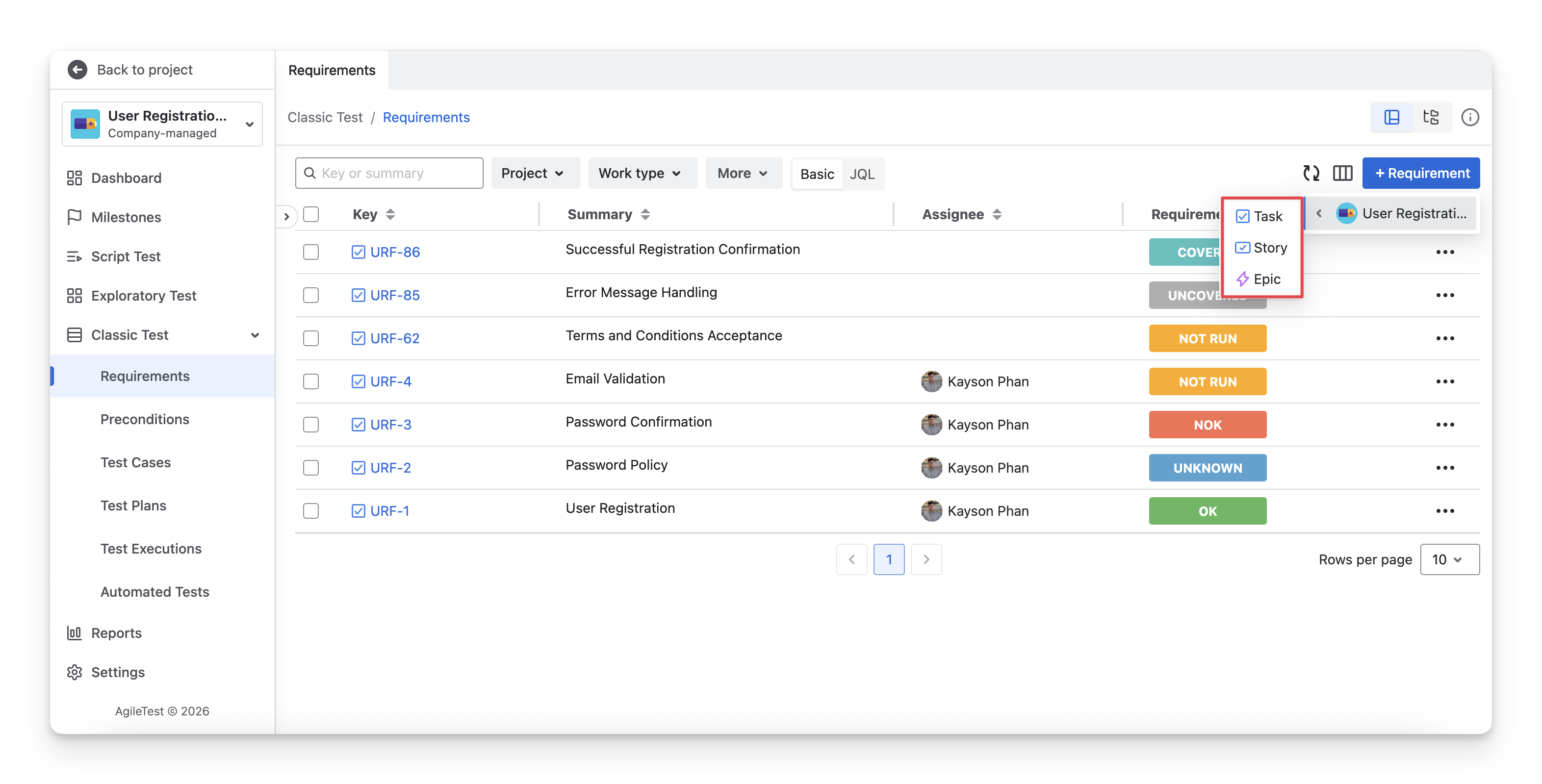Switch to JQL search mode
The width and height of the screenshot is (1542, 784).
pyautogui.click(x=861, y=174)
